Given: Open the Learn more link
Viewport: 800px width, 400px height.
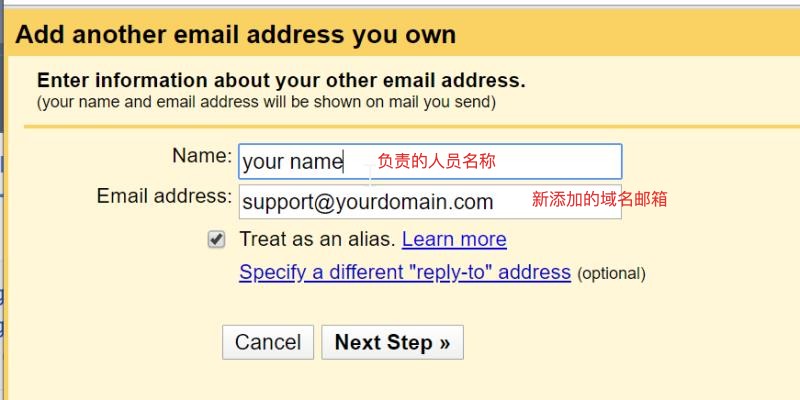Looking at the screenshot, I should click(454, 239).
